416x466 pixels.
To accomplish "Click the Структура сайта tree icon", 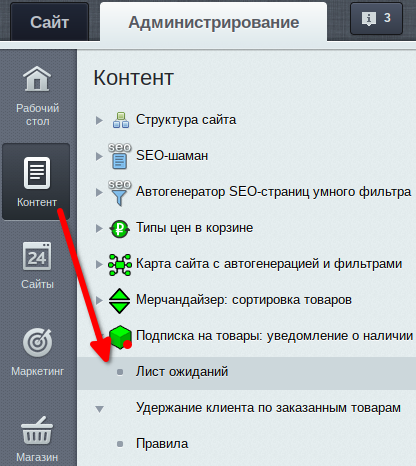I will pyautogui.click(x=121, y=120).
